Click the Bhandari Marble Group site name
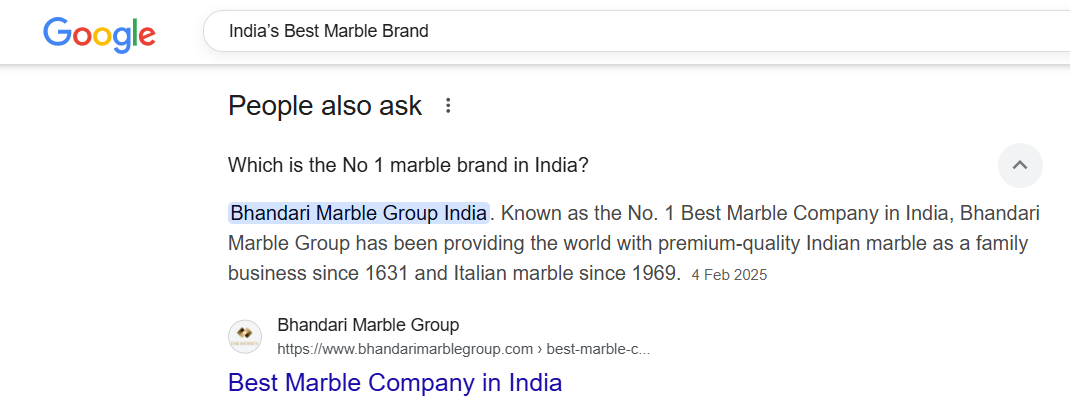 click(368, 325)
